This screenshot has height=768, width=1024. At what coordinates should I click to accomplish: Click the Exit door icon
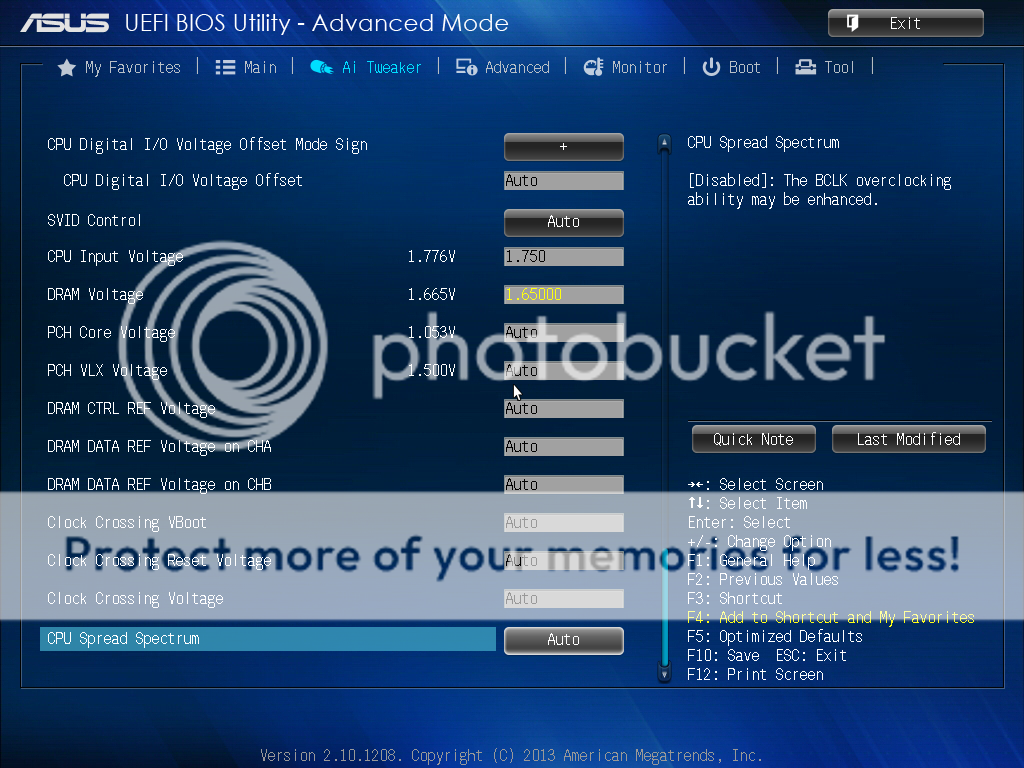pos(853,23)
